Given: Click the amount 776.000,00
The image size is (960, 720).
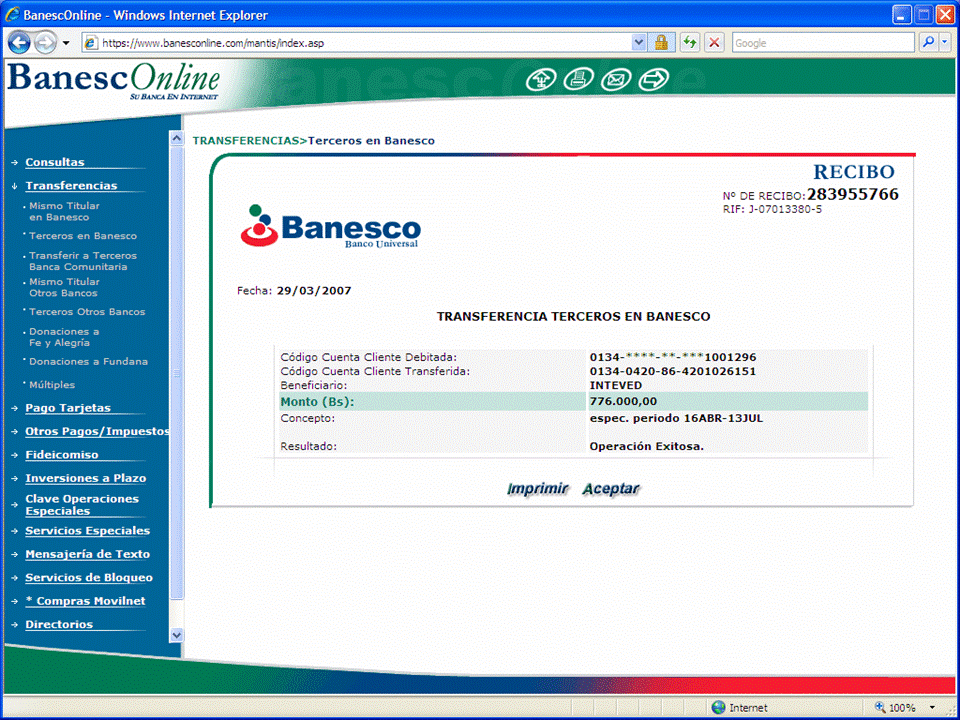Looking at the screenshot, I should [623, 402].
